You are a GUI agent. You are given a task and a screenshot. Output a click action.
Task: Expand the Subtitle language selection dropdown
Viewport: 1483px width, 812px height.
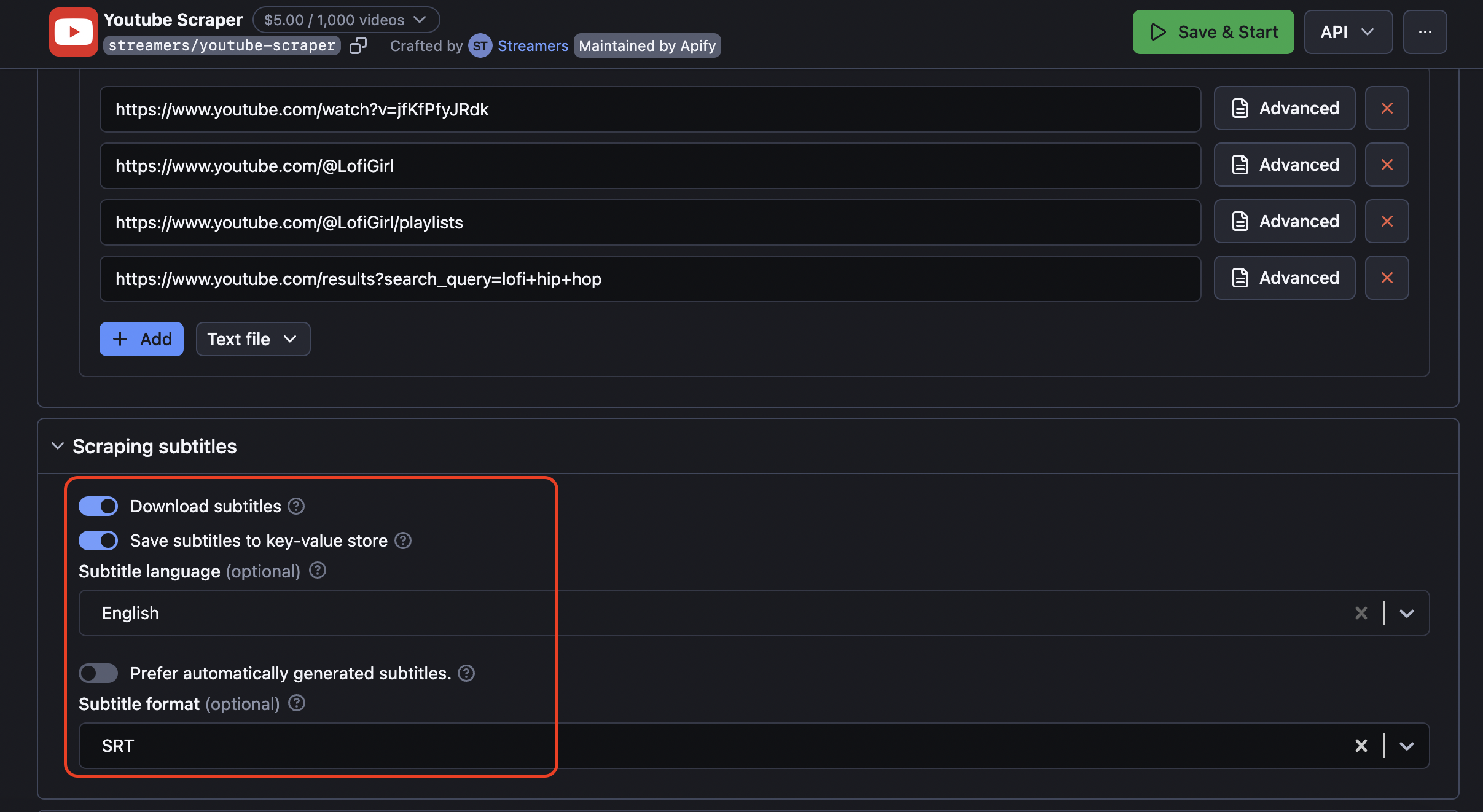click(x=1406, y=612)
